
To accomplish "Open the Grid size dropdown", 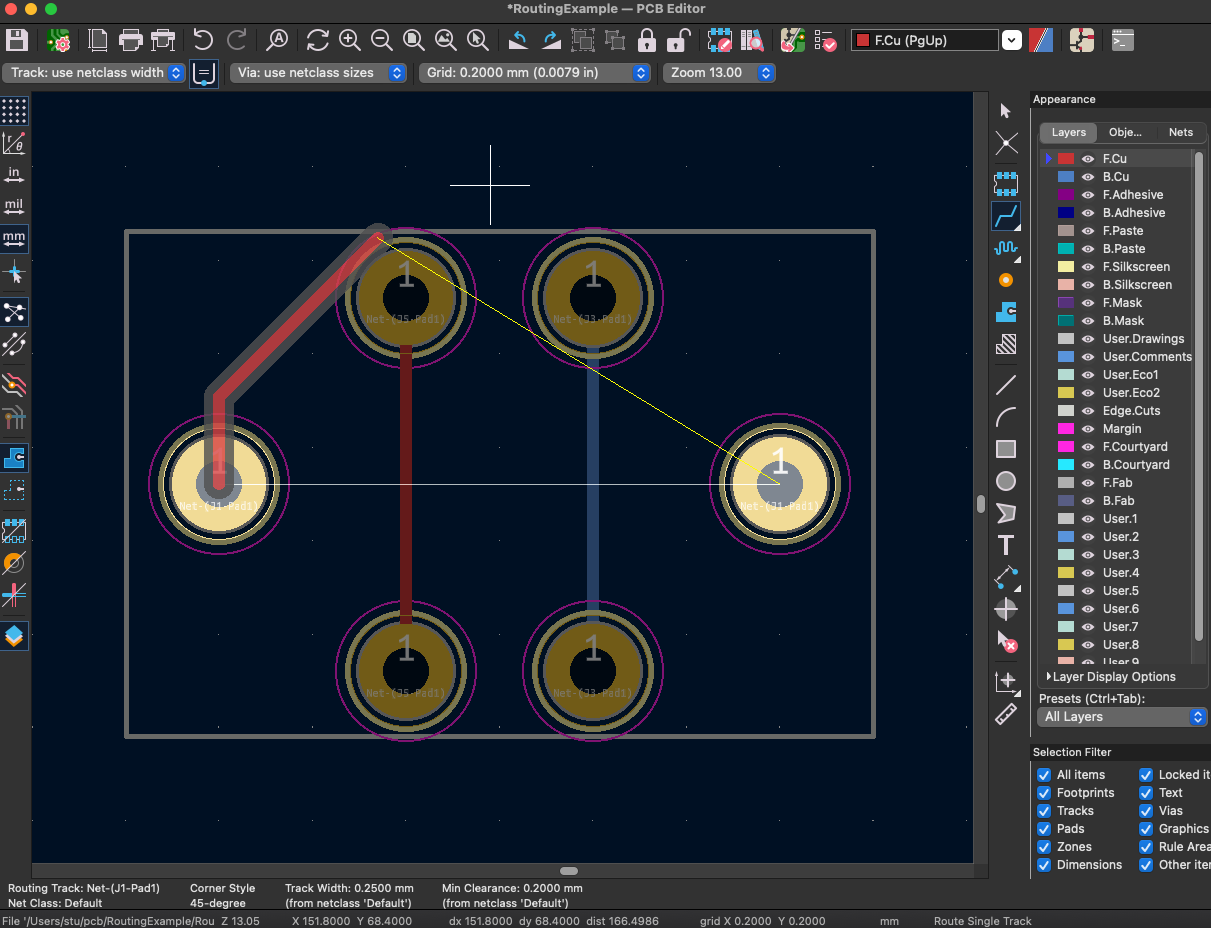I will [641, 72].
